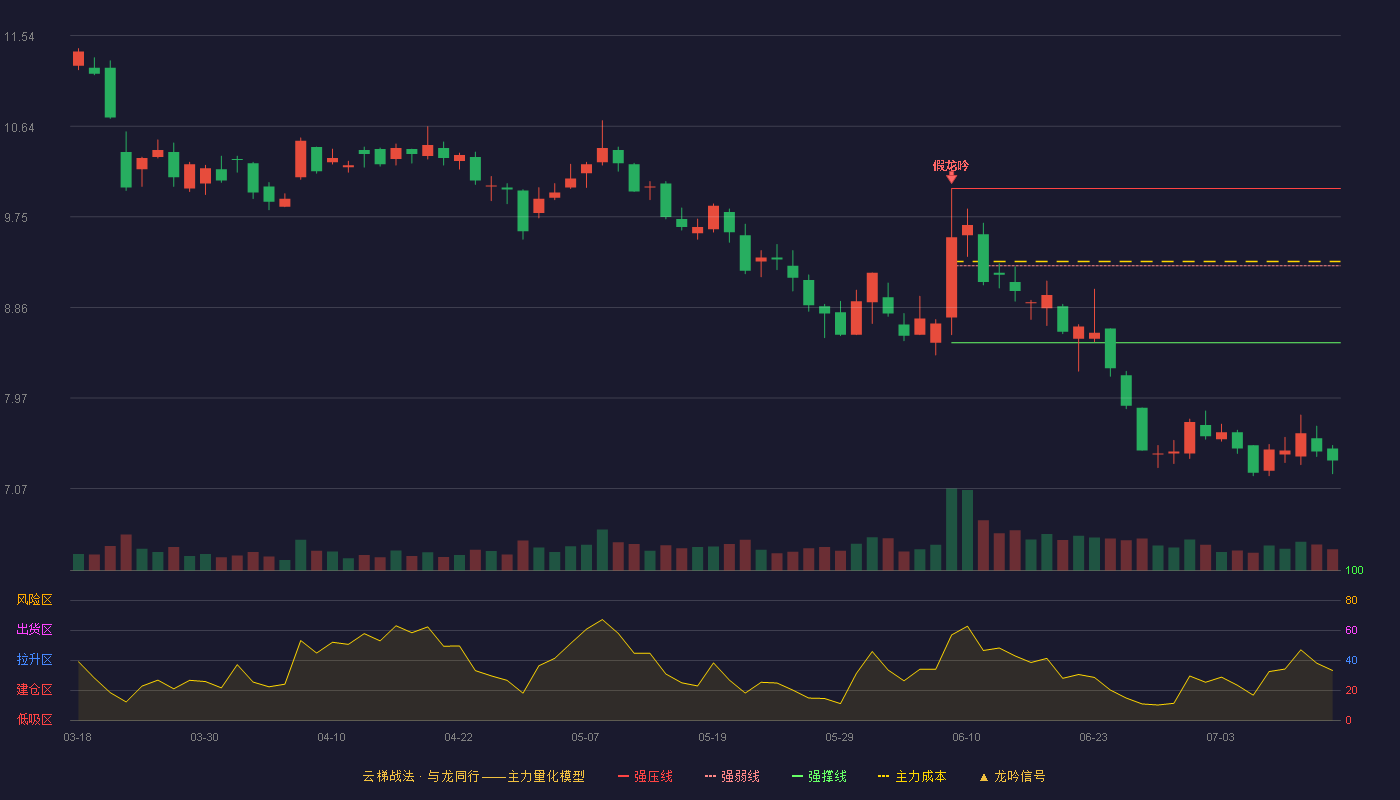The width and height of the screenshot is (1400, 800).
Task: Click the 06-10 date axis label
Action: pos(966,737)
